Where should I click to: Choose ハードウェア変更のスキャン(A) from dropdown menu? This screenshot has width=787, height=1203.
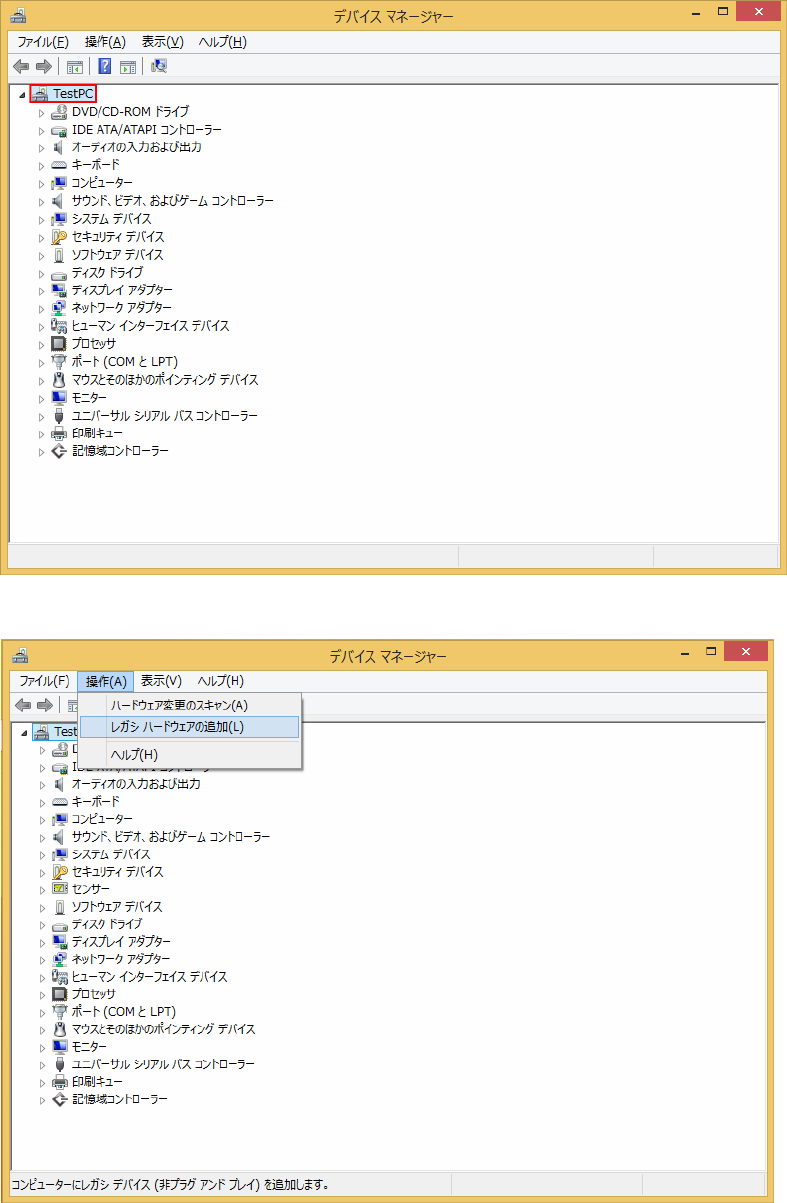pyautogui.click(x=190, y=705)
